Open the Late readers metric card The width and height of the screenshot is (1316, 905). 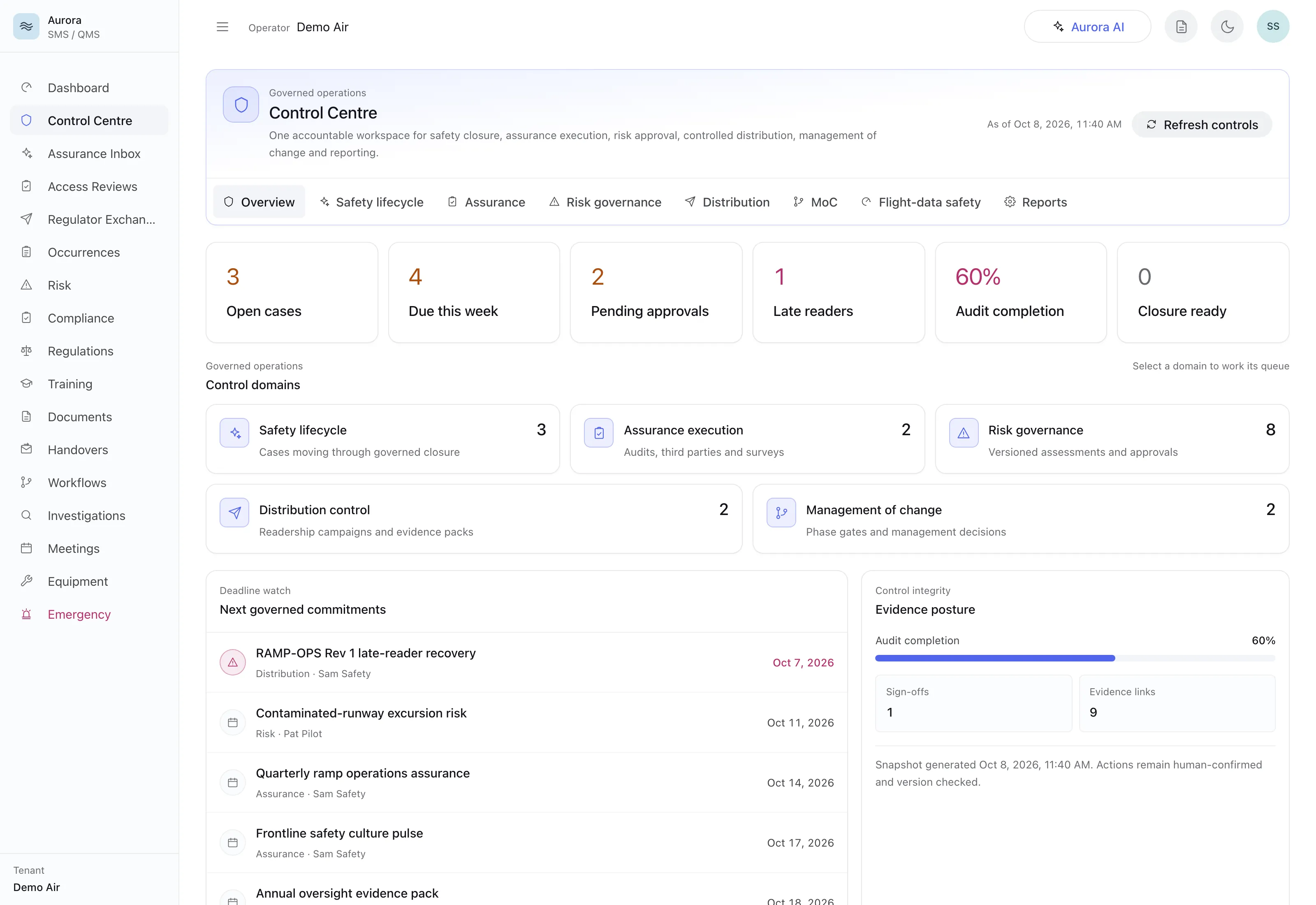839,292
